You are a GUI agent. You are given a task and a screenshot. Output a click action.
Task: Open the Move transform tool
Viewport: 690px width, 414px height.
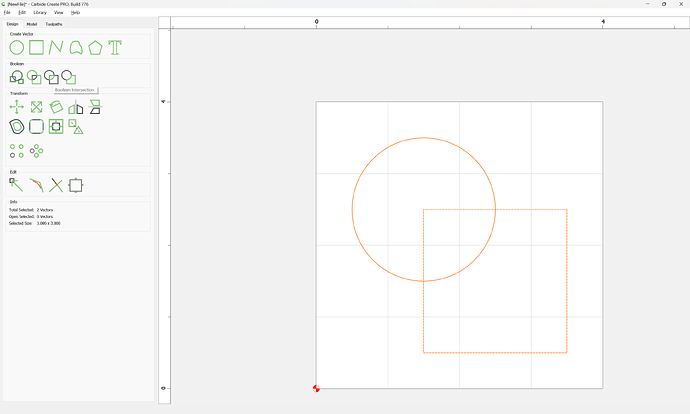click(x=17, y=107)
